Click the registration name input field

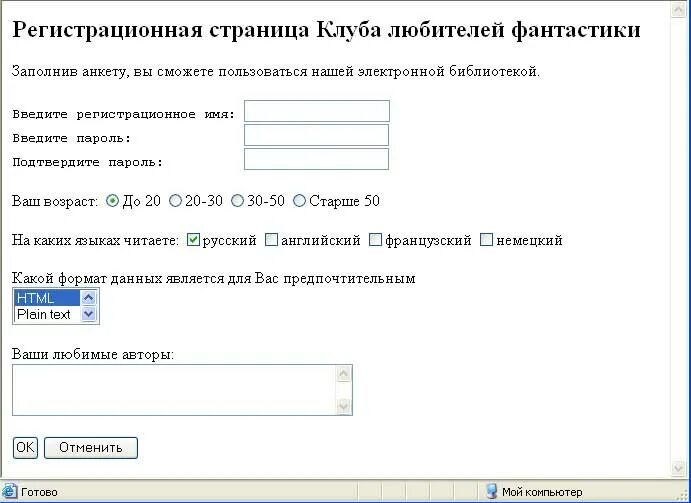[317, 111]
